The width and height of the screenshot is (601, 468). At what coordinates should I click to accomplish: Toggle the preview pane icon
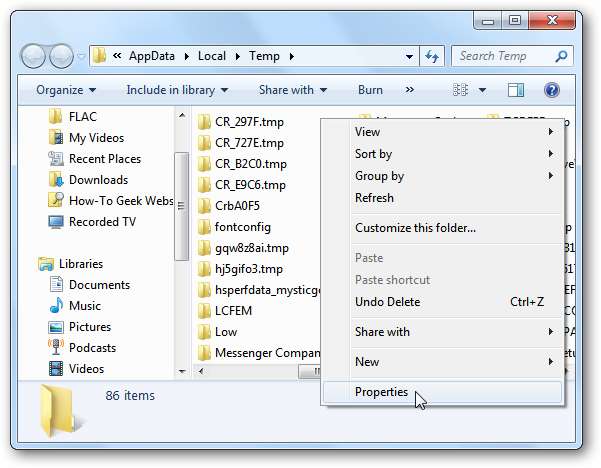[515, 90]
